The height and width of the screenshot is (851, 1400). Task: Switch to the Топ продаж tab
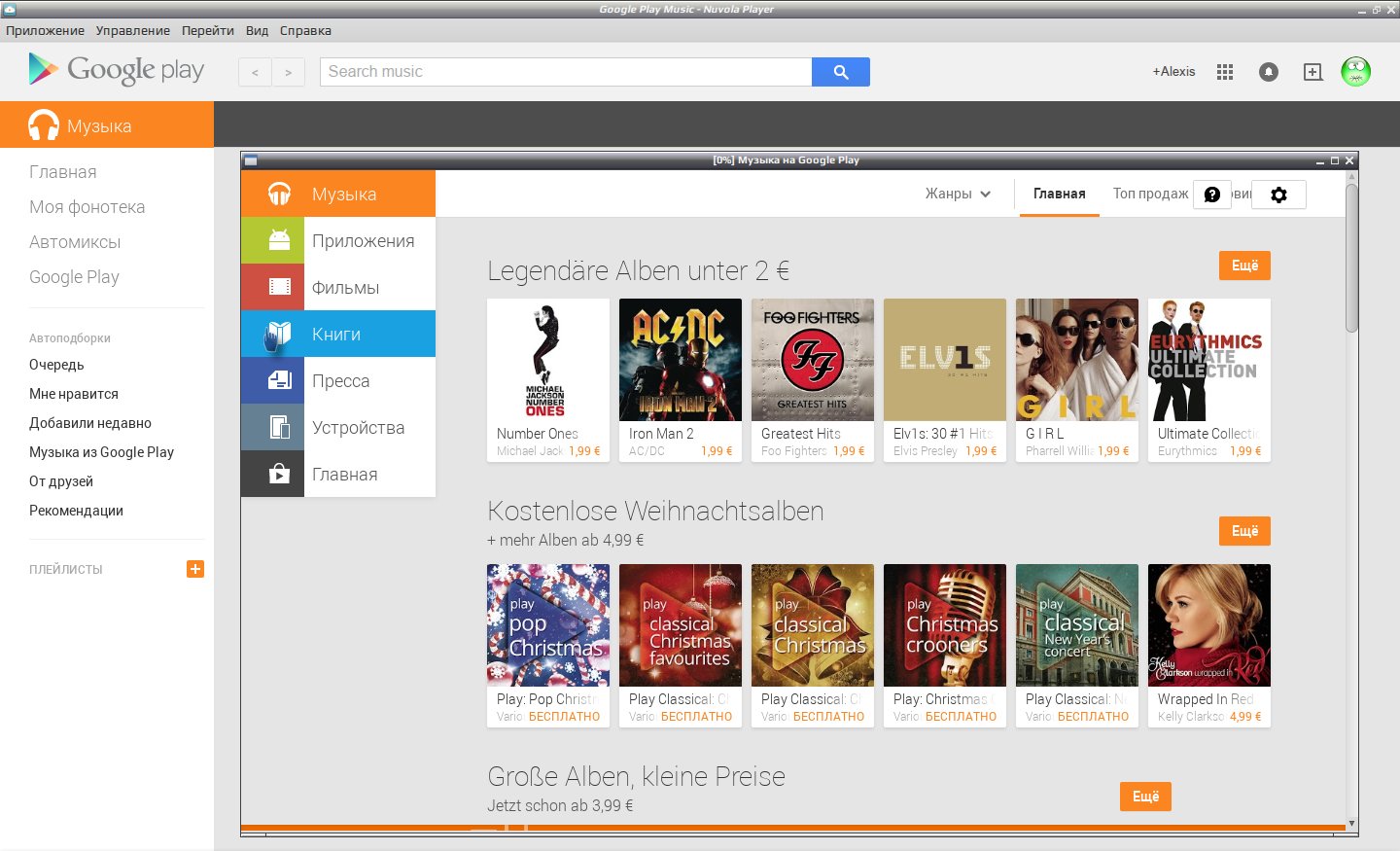click(1150, 194)
